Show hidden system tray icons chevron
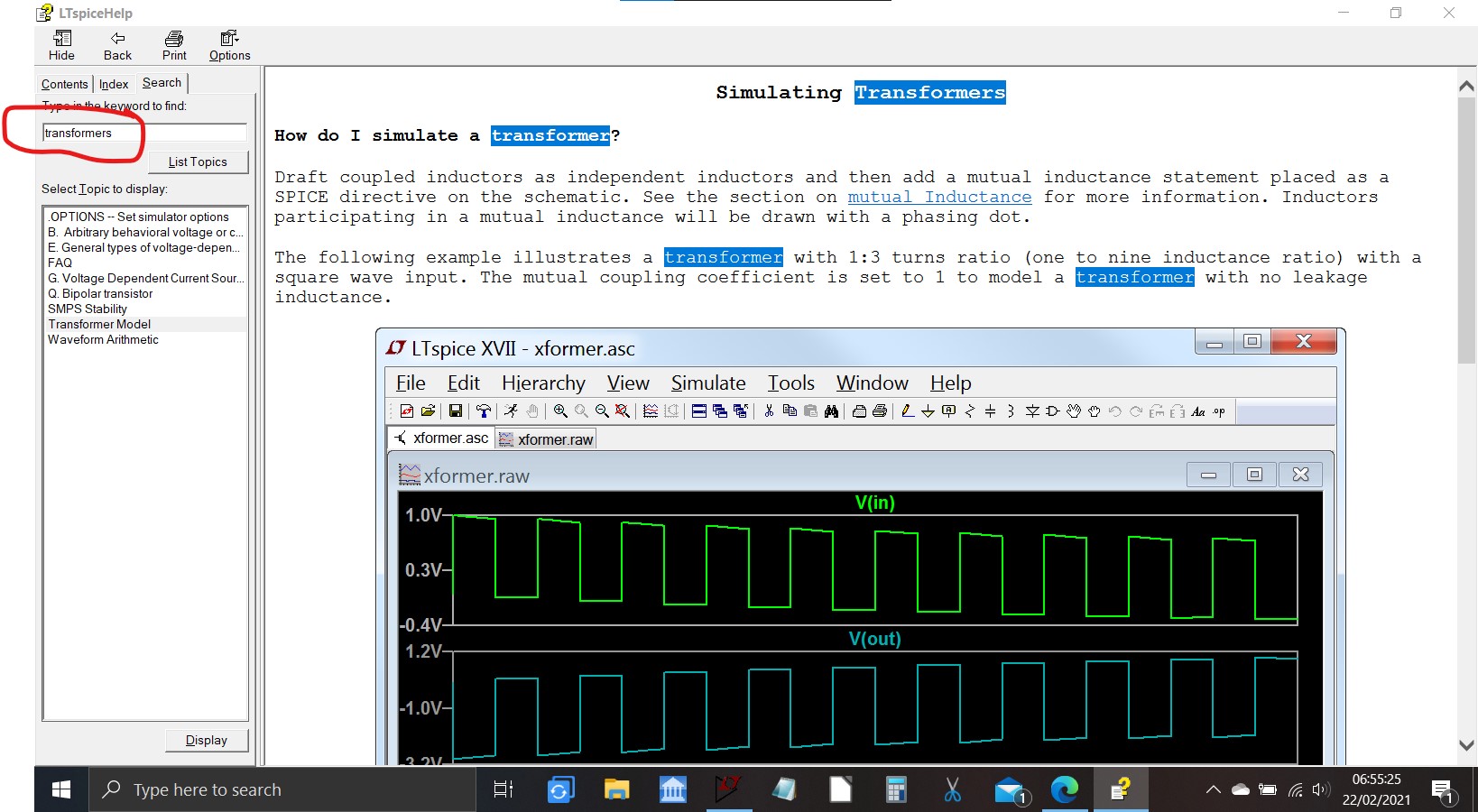 pos(1214,789)
